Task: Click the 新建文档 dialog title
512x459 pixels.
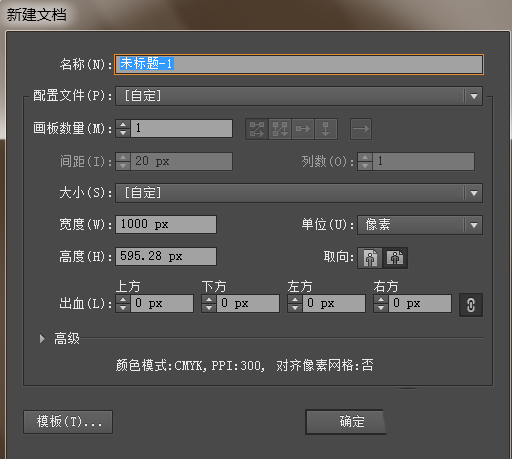Action: [37, 15]
